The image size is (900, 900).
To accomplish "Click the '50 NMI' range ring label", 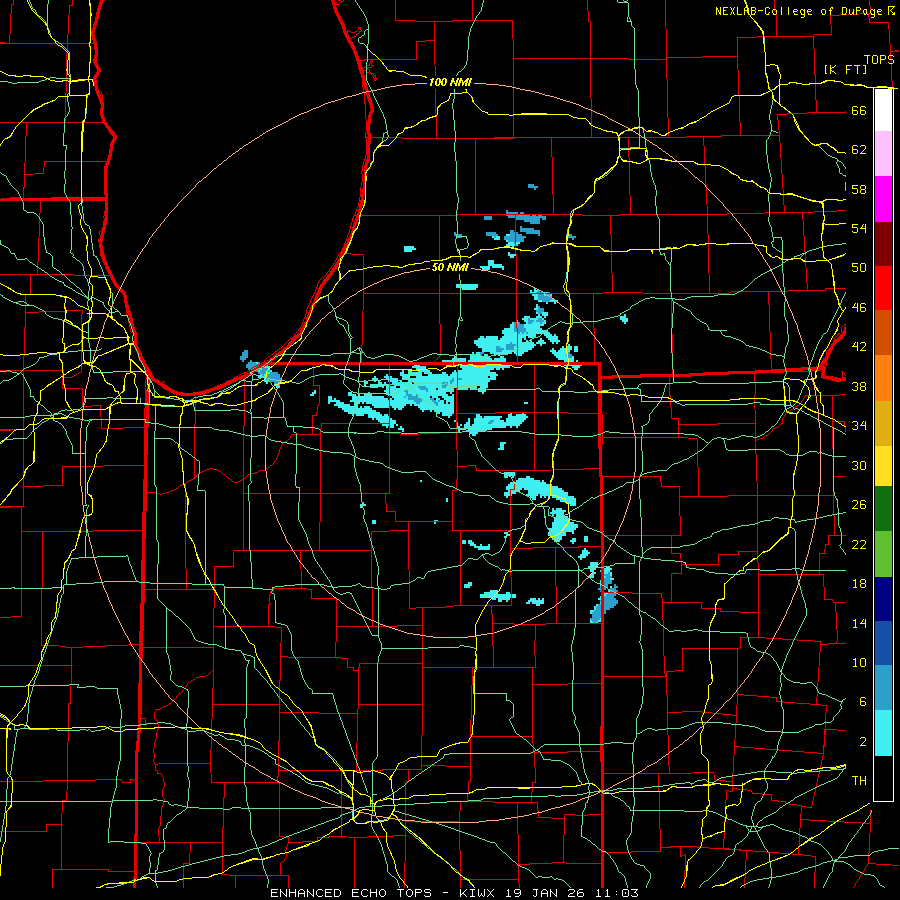I will (450, 267).
